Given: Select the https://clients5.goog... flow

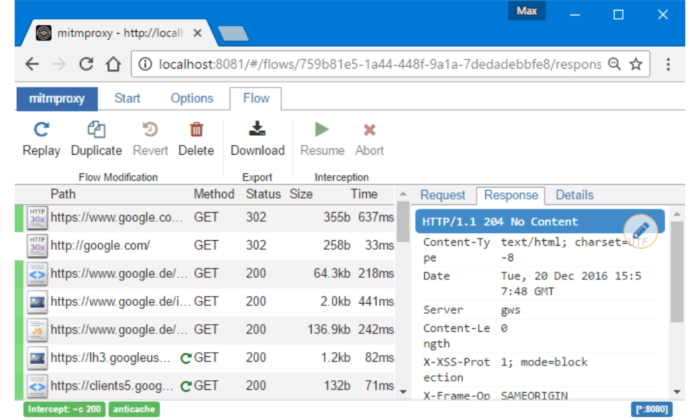Looking at the screenshot, I should point(205,386).
